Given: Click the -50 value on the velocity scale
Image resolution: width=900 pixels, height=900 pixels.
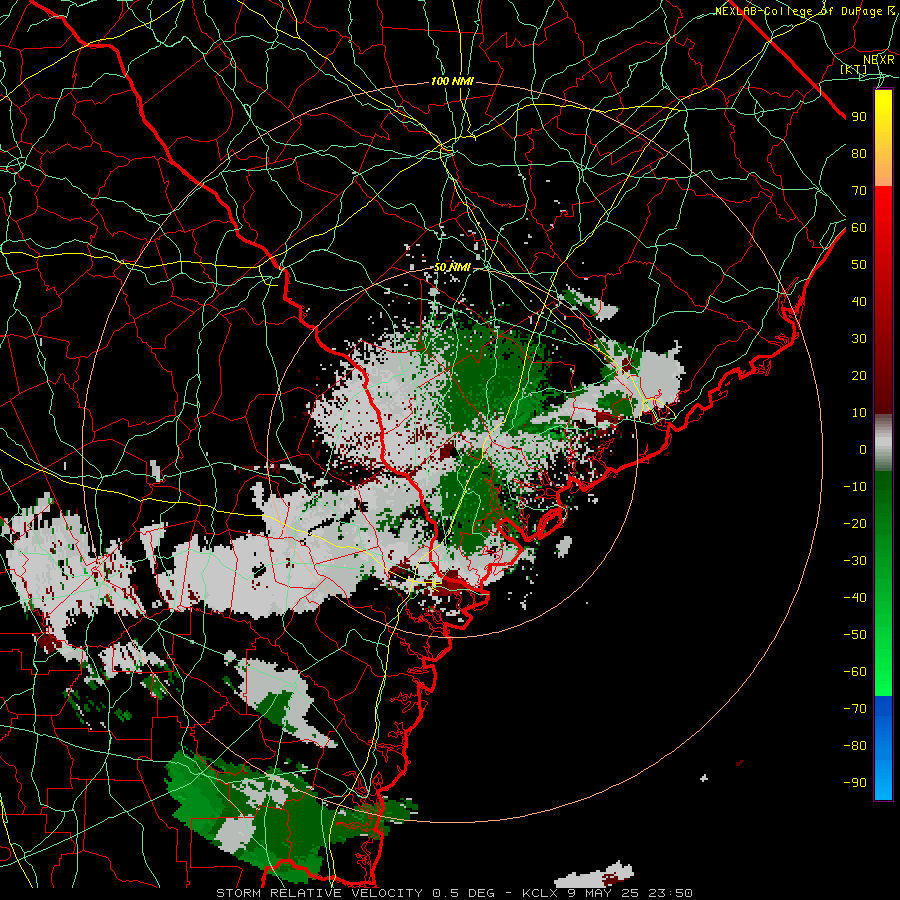Looking at the screenshot, I should click(855, 635).
